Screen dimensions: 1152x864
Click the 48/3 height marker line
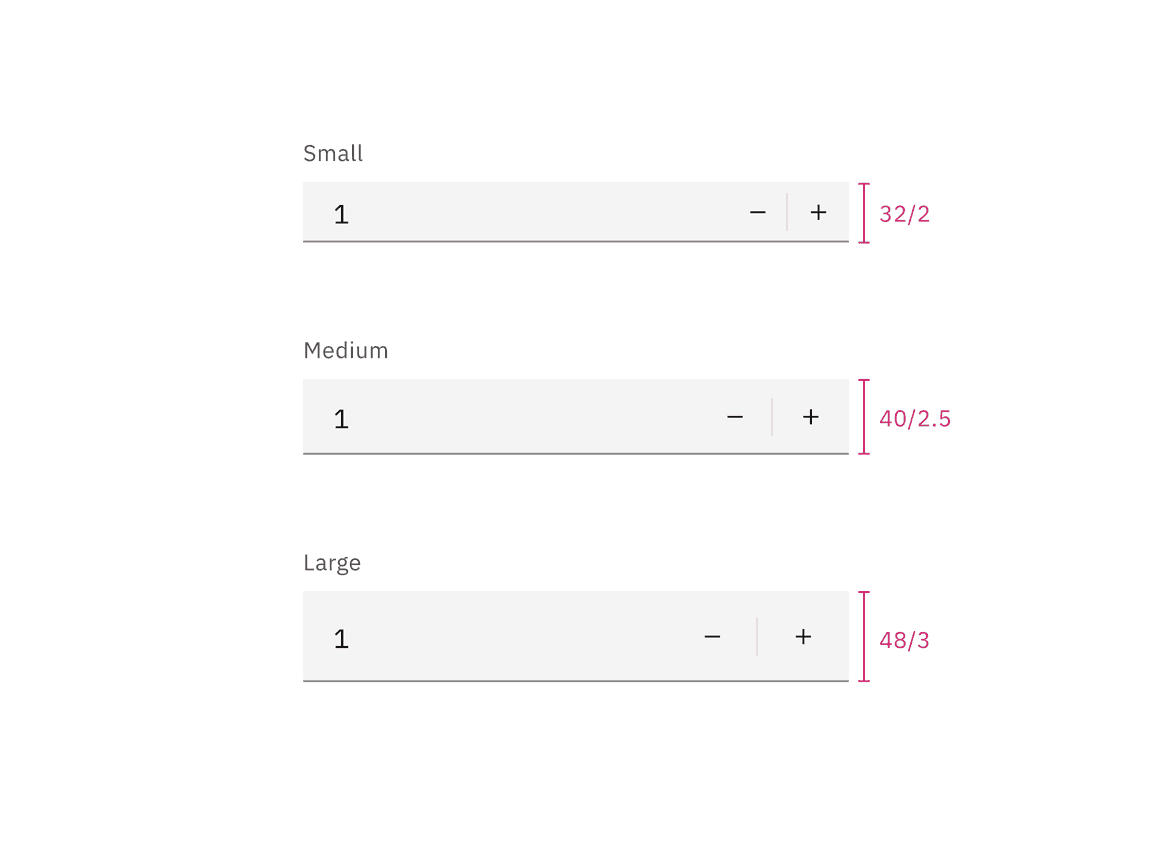point(862,637)
